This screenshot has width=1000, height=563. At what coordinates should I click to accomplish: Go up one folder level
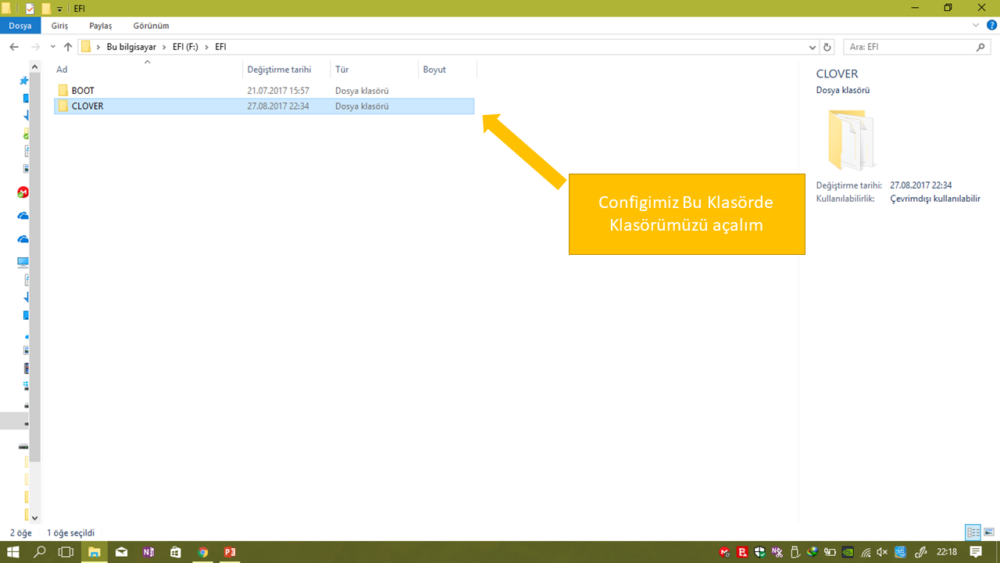click(68, 47)
